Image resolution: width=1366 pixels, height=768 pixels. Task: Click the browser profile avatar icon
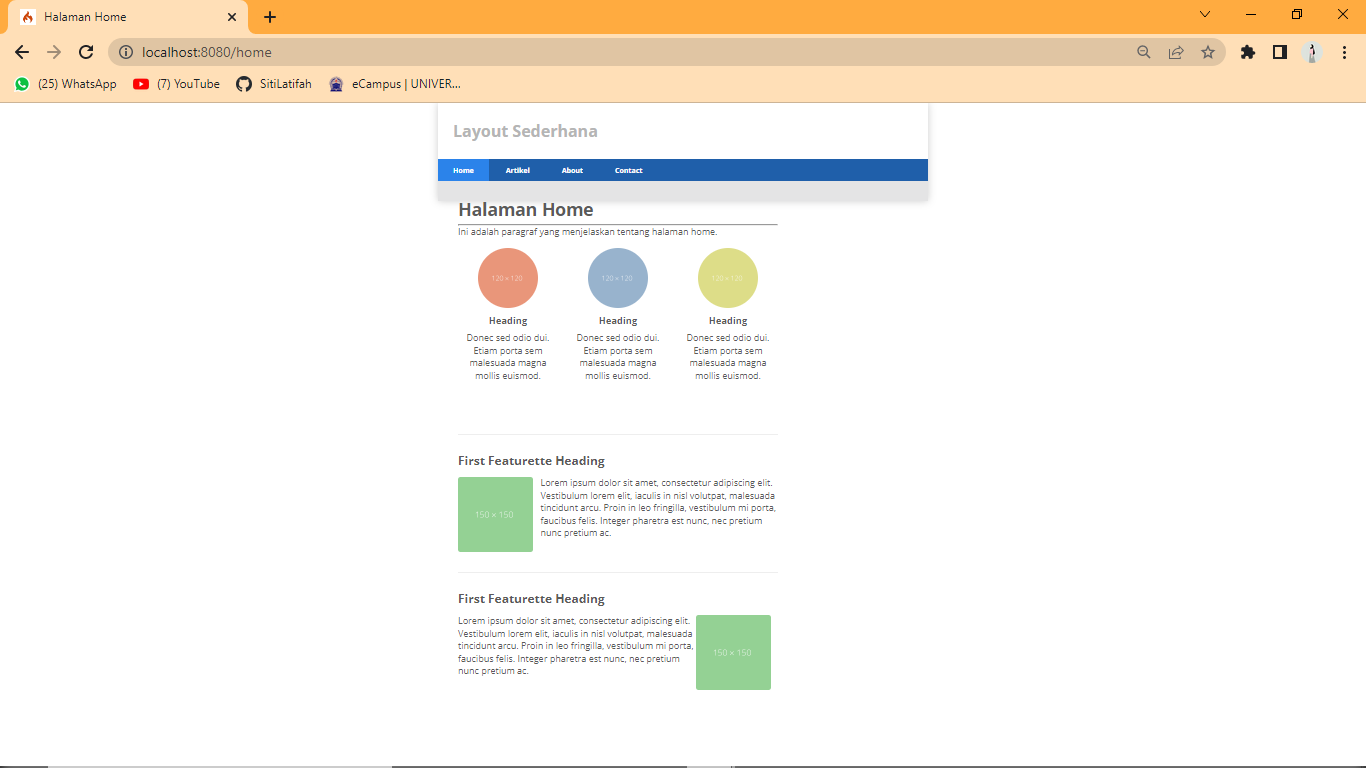[1311, 52]
